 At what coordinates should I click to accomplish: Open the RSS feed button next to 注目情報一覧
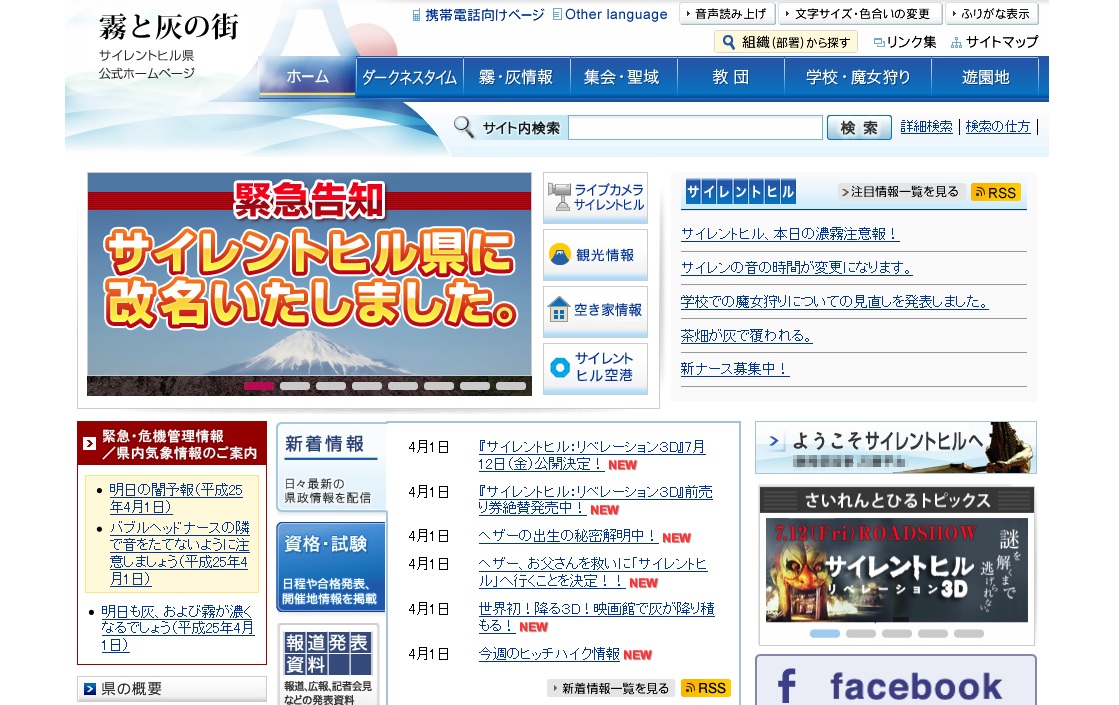coord(996,193)
